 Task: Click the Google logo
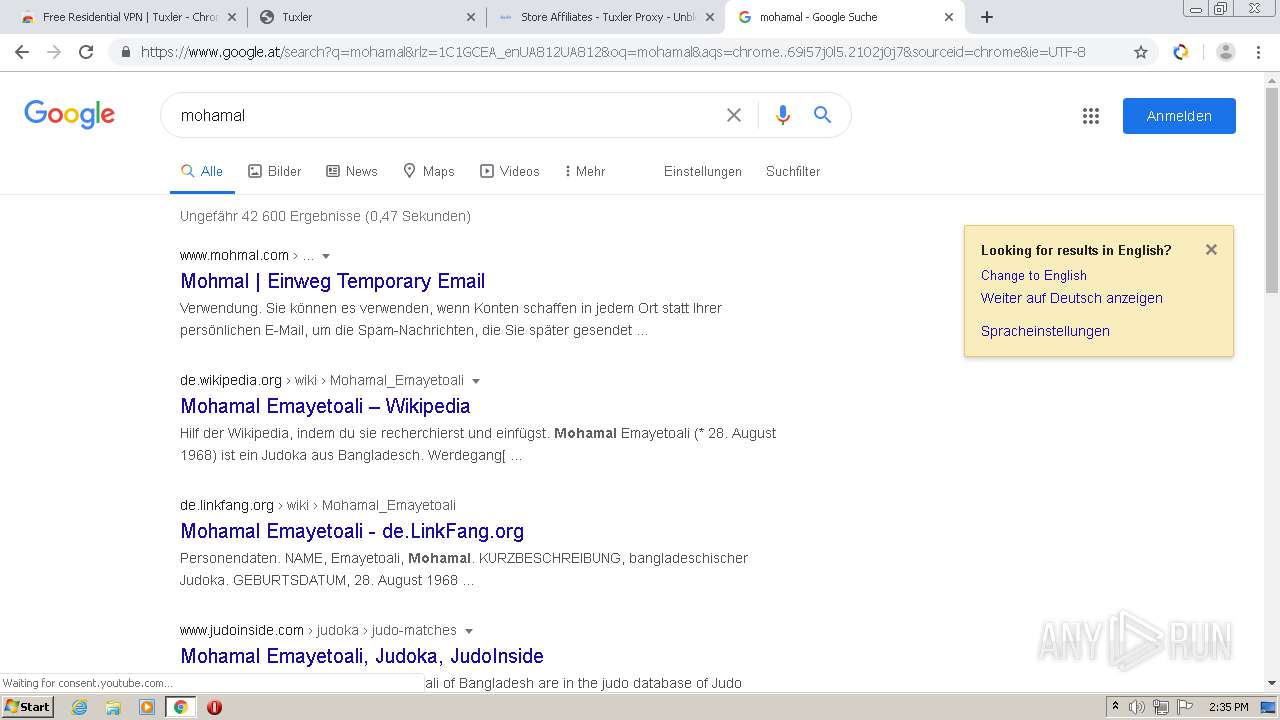pos(70,114)
